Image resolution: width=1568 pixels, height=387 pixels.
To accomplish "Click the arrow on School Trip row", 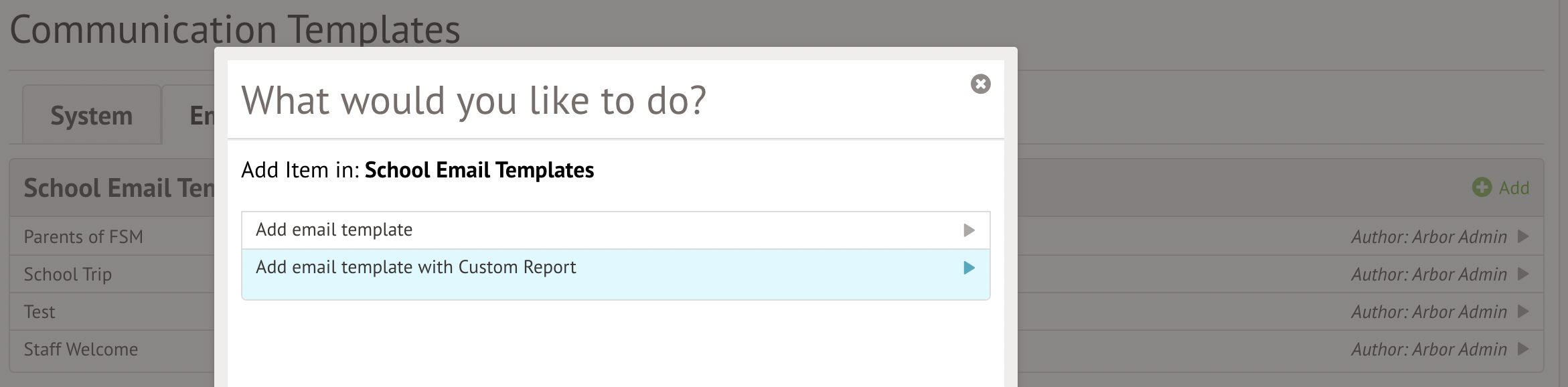I will click(1523, 274).
